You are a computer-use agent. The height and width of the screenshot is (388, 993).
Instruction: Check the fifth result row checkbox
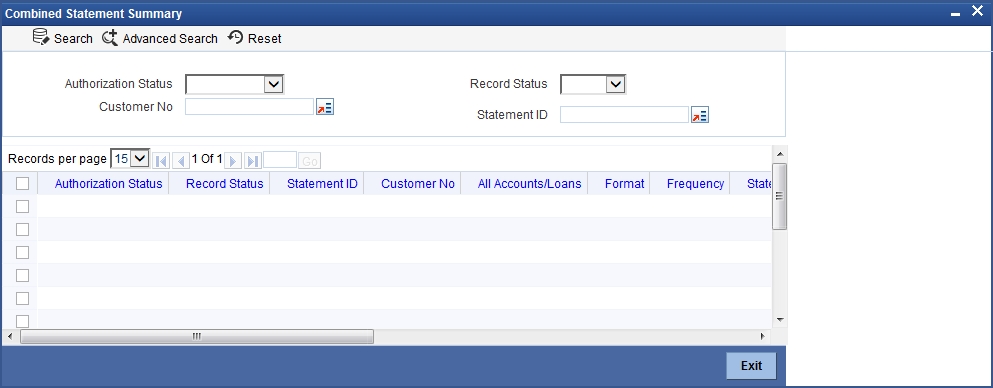(23, 298)
